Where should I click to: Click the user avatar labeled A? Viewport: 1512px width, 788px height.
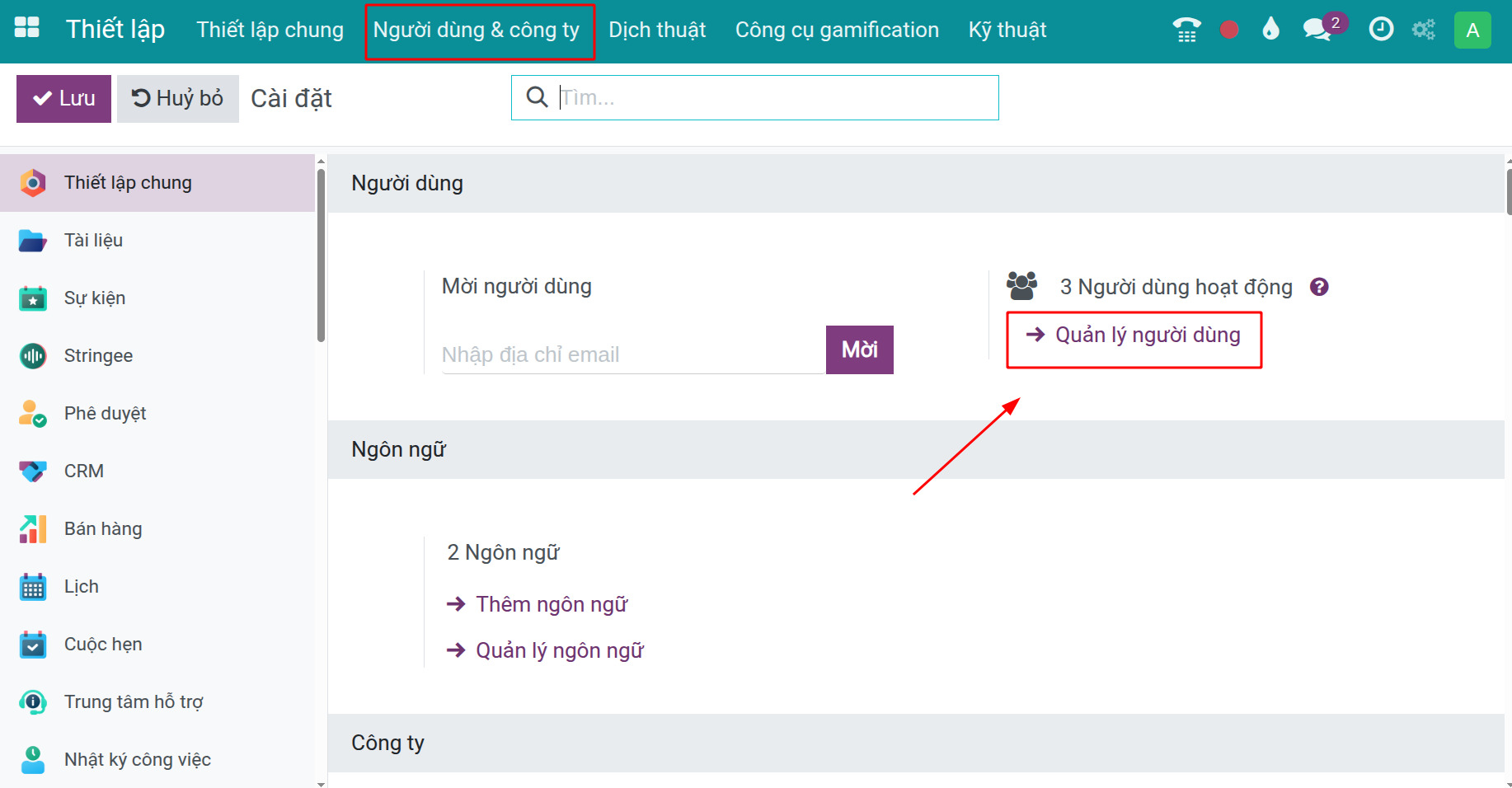coord(1473,29)
